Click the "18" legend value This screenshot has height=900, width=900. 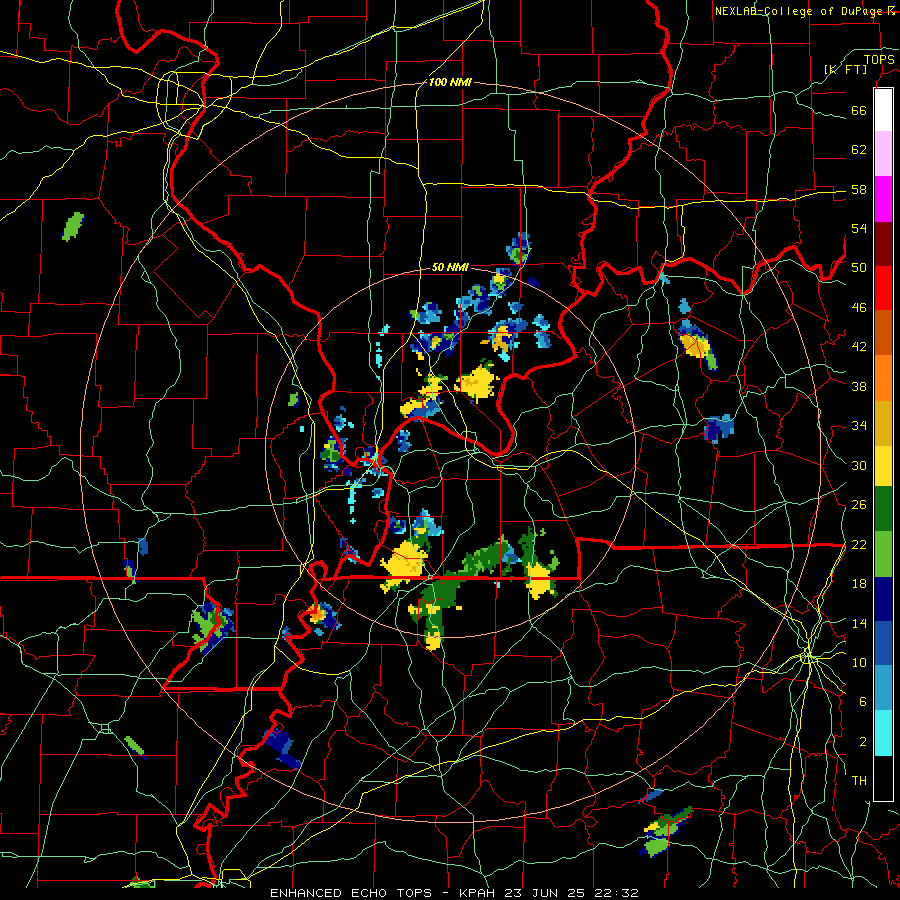pos(859,584)
